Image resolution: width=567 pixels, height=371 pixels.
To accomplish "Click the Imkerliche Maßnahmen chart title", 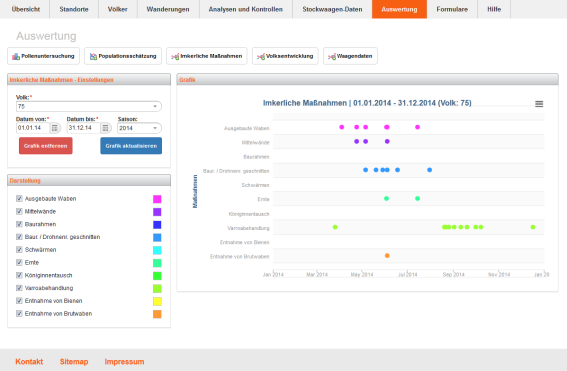I will pos(367,103).
